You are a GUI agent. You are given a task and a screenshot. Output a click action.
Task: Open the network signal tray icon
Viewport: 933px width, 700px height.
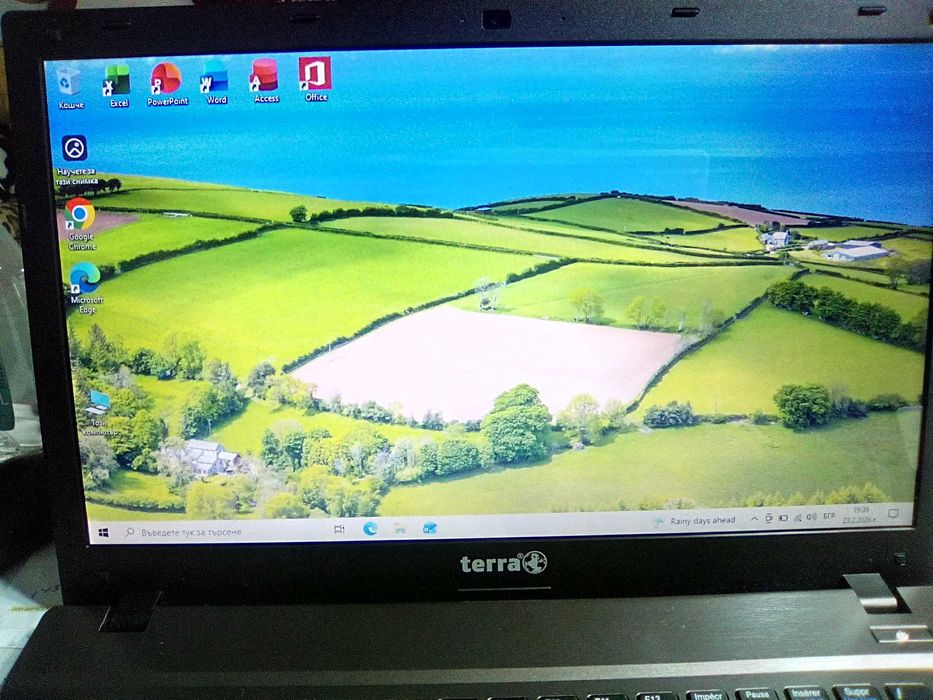point(797,517)
